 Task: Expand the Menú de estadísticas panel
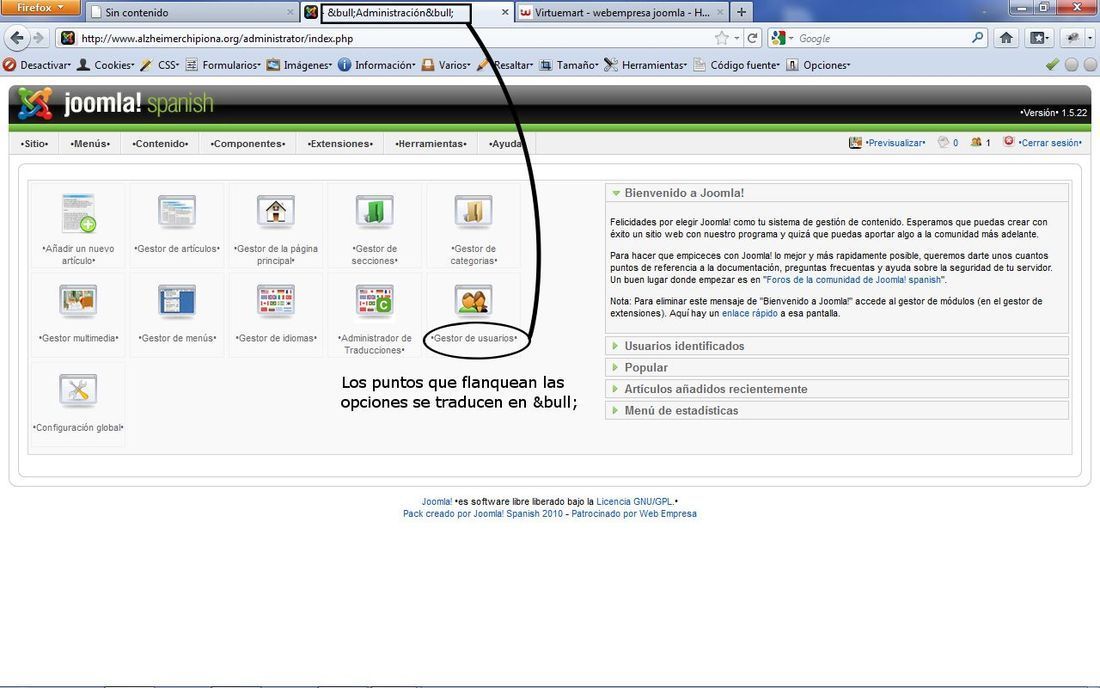click(836, 410)
